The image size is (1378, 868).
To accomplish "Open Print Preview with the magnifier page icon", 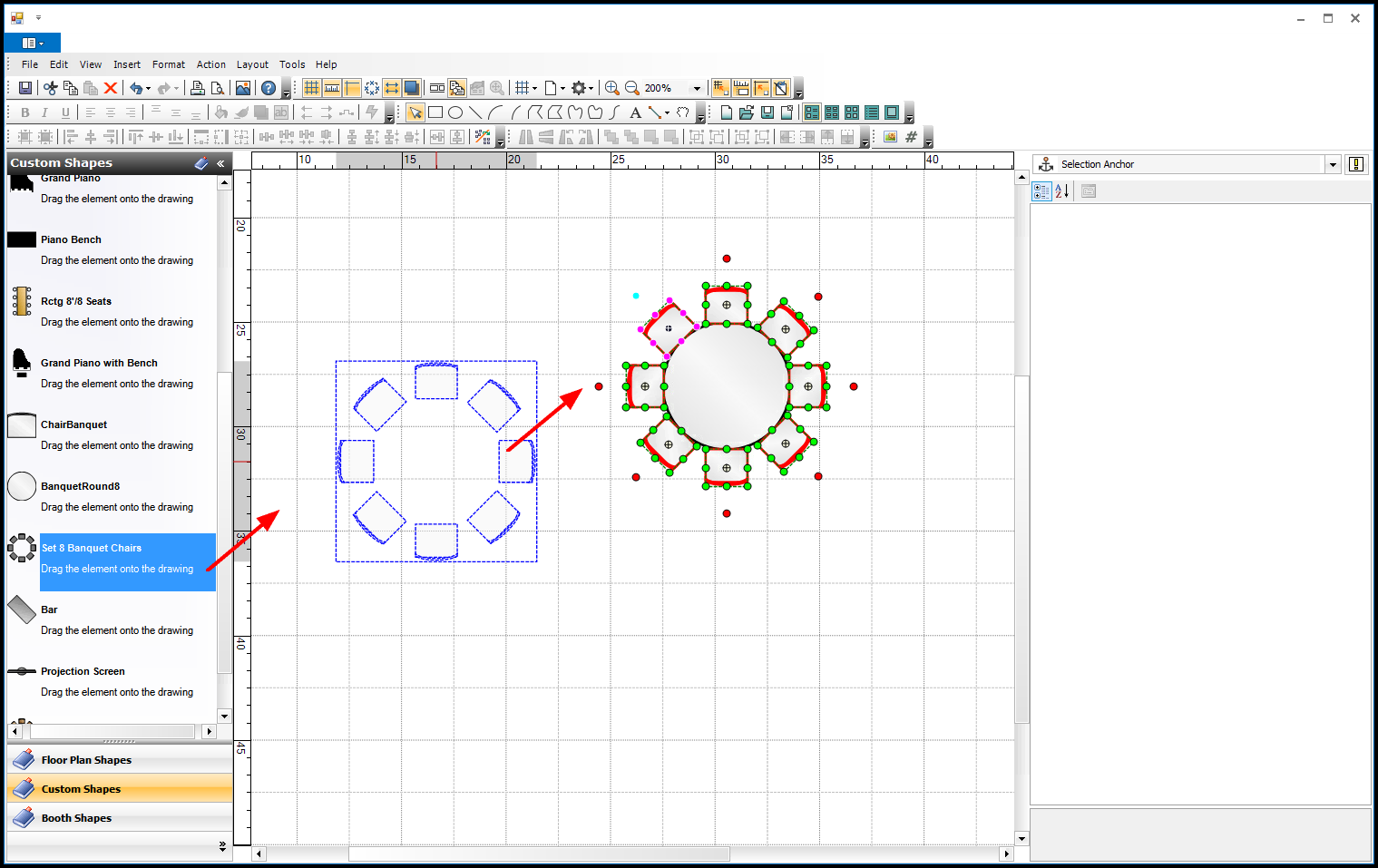I will 218,88.
